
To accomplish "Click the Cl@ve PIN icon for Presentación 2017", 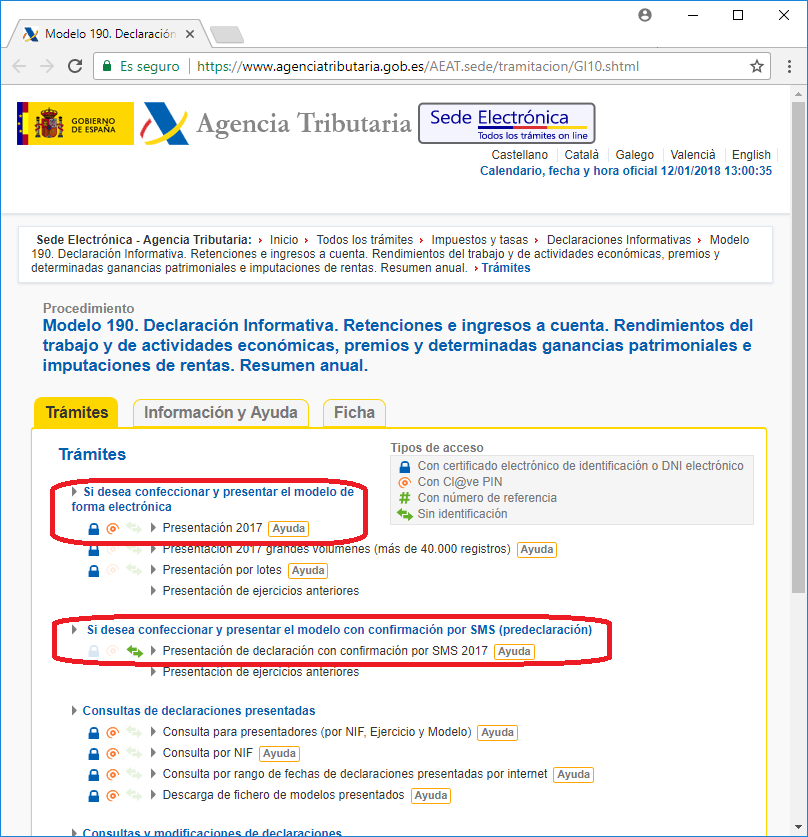I will (112, 528).
